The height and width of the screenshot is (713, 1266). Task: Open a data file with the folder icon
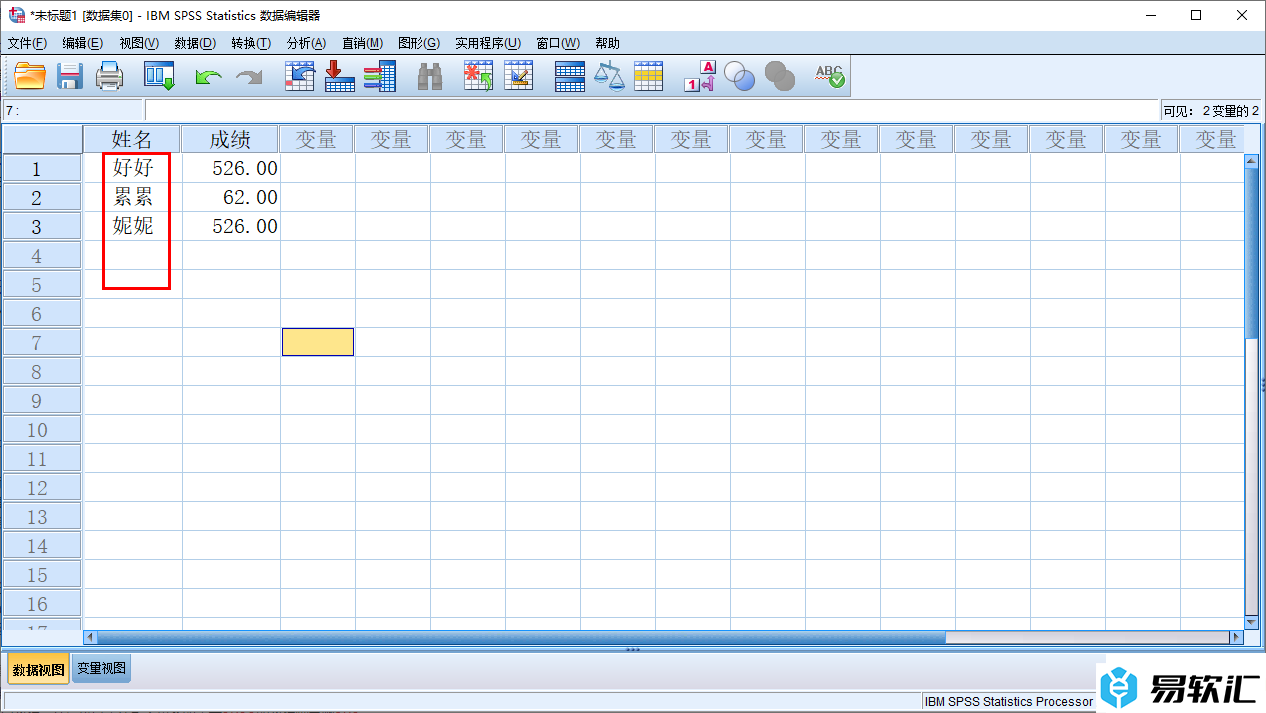click(x=30, y=76)
